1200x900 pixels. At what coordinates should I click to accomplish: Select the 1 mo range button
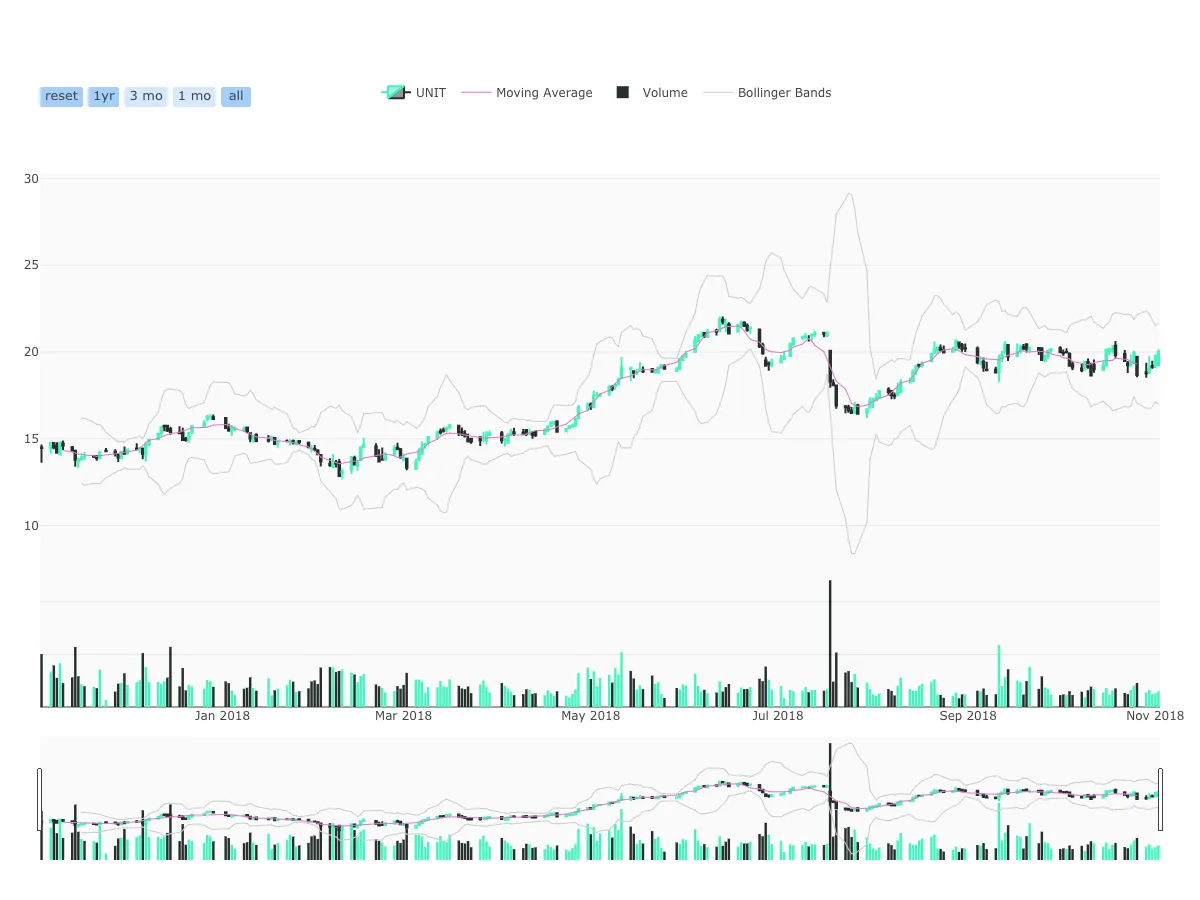pyautogui.click(x=194, y=96)
